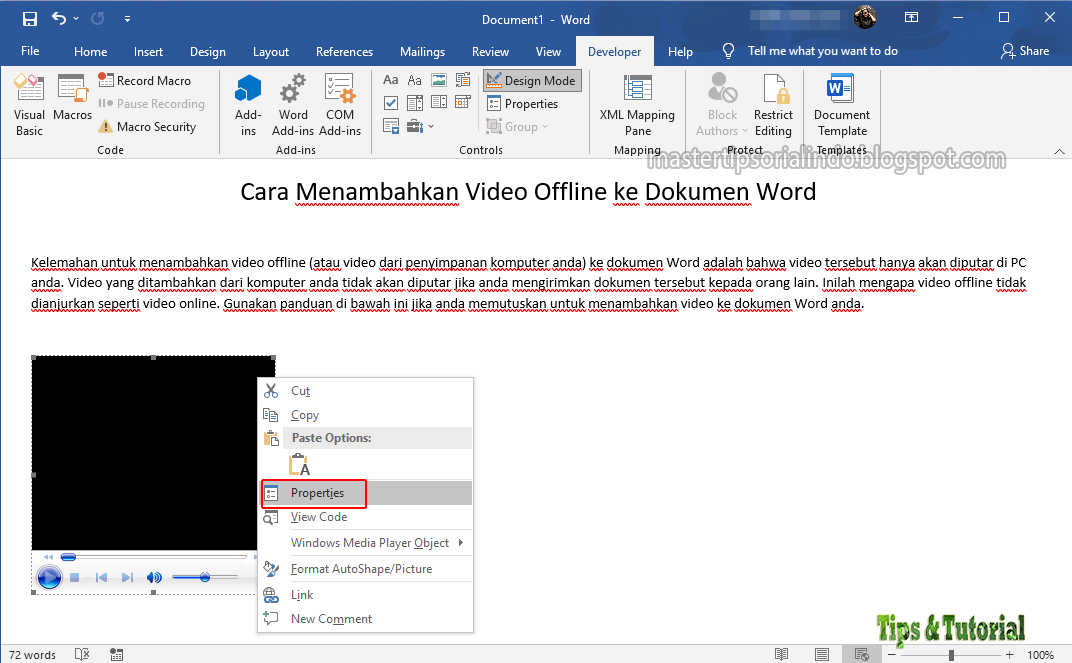Open Legacy Tools dropdown
The height and width of the screenshot is (663, 1072).
click(x=420, y=126)
